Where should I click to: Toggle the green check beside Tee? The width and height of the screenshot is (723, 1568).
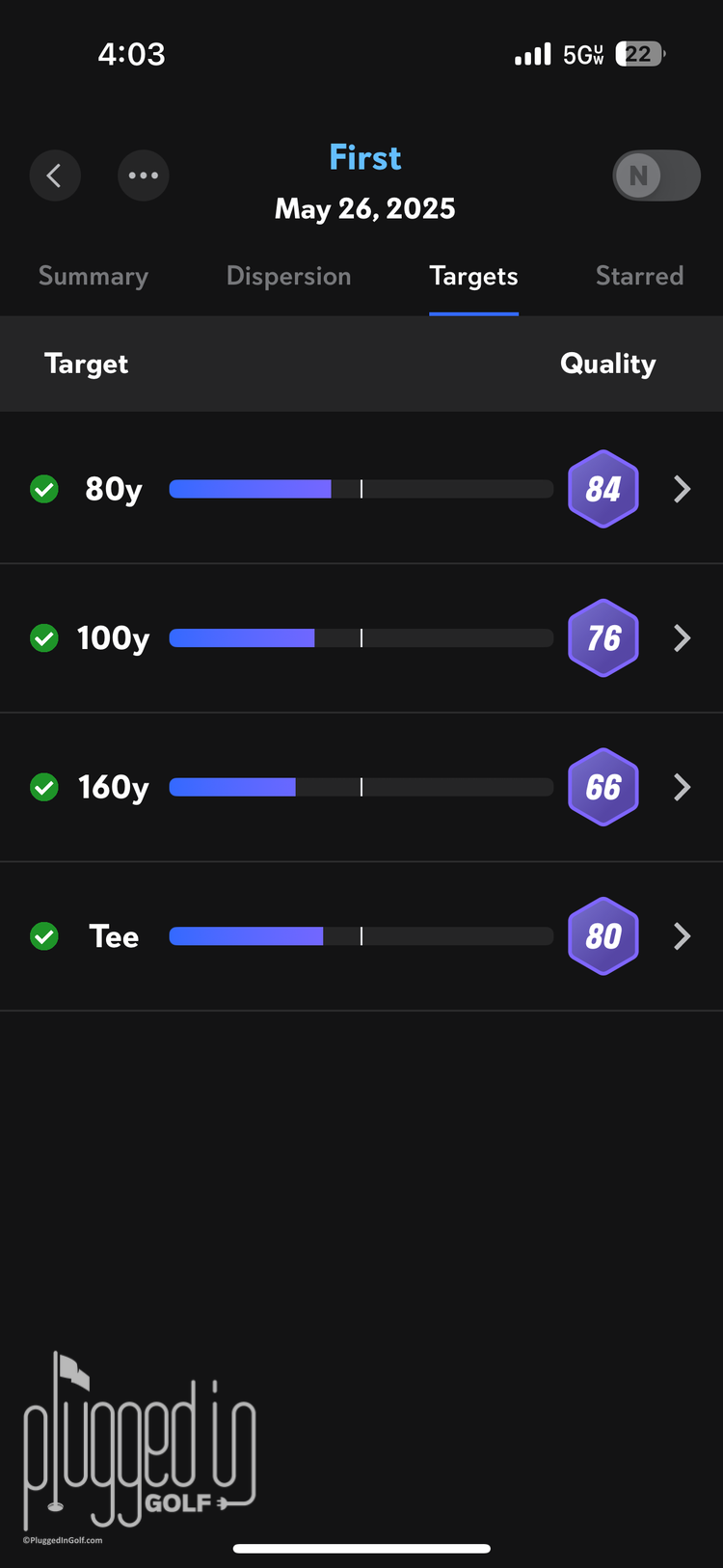[44, 936]
